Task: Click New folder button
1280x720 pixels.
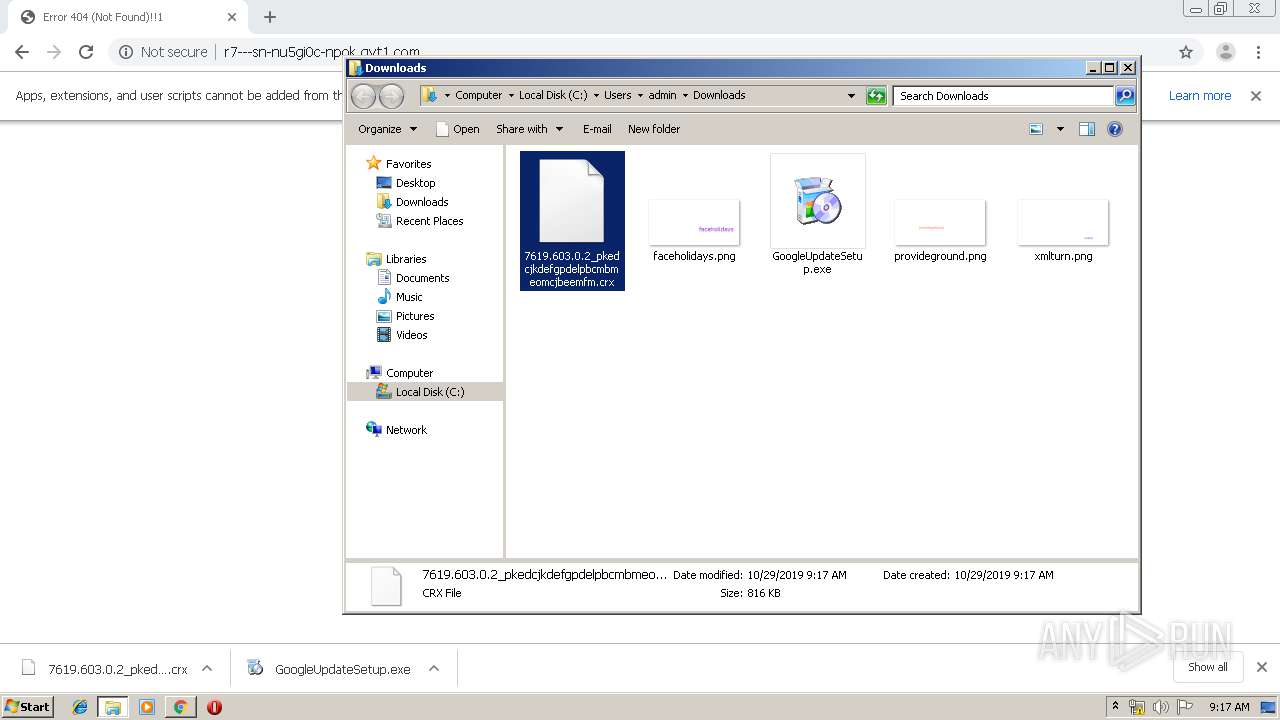Action: click(654, 129)
